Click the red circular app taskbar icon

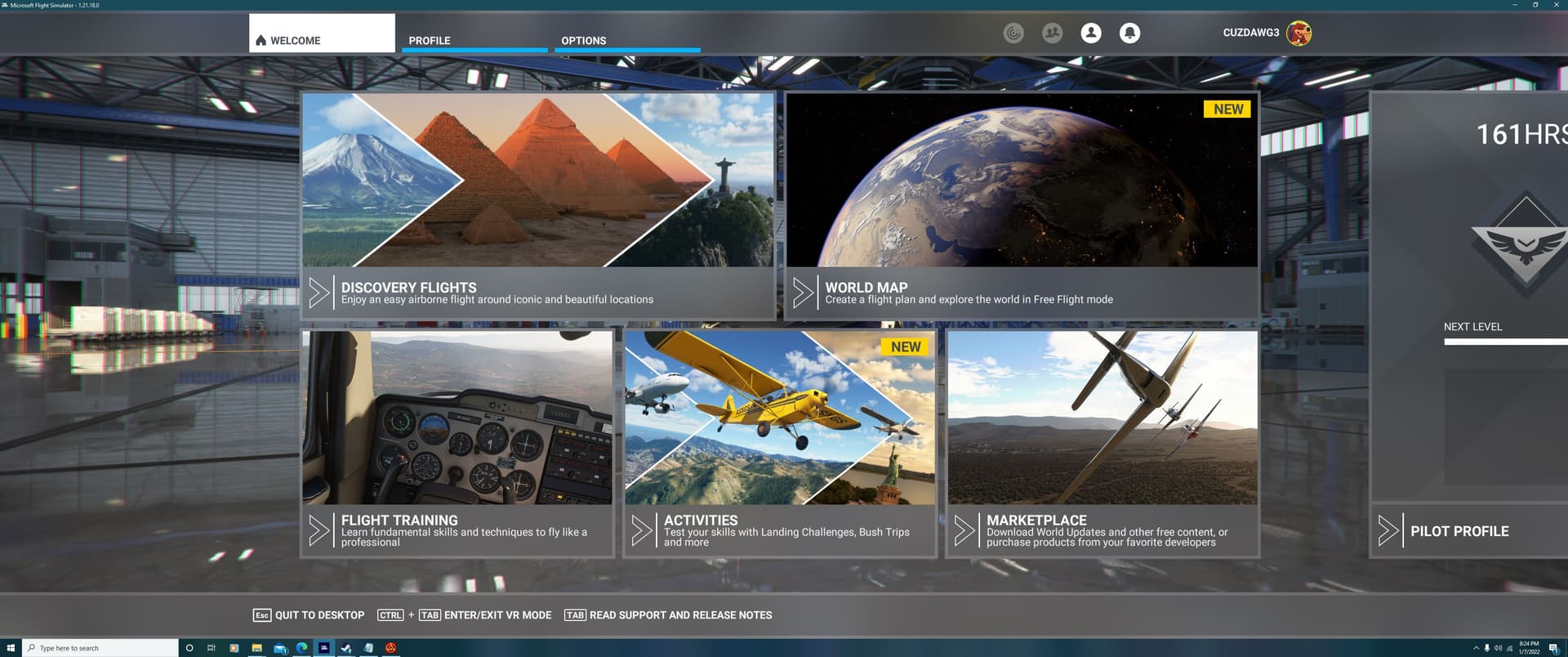point(391,648)
